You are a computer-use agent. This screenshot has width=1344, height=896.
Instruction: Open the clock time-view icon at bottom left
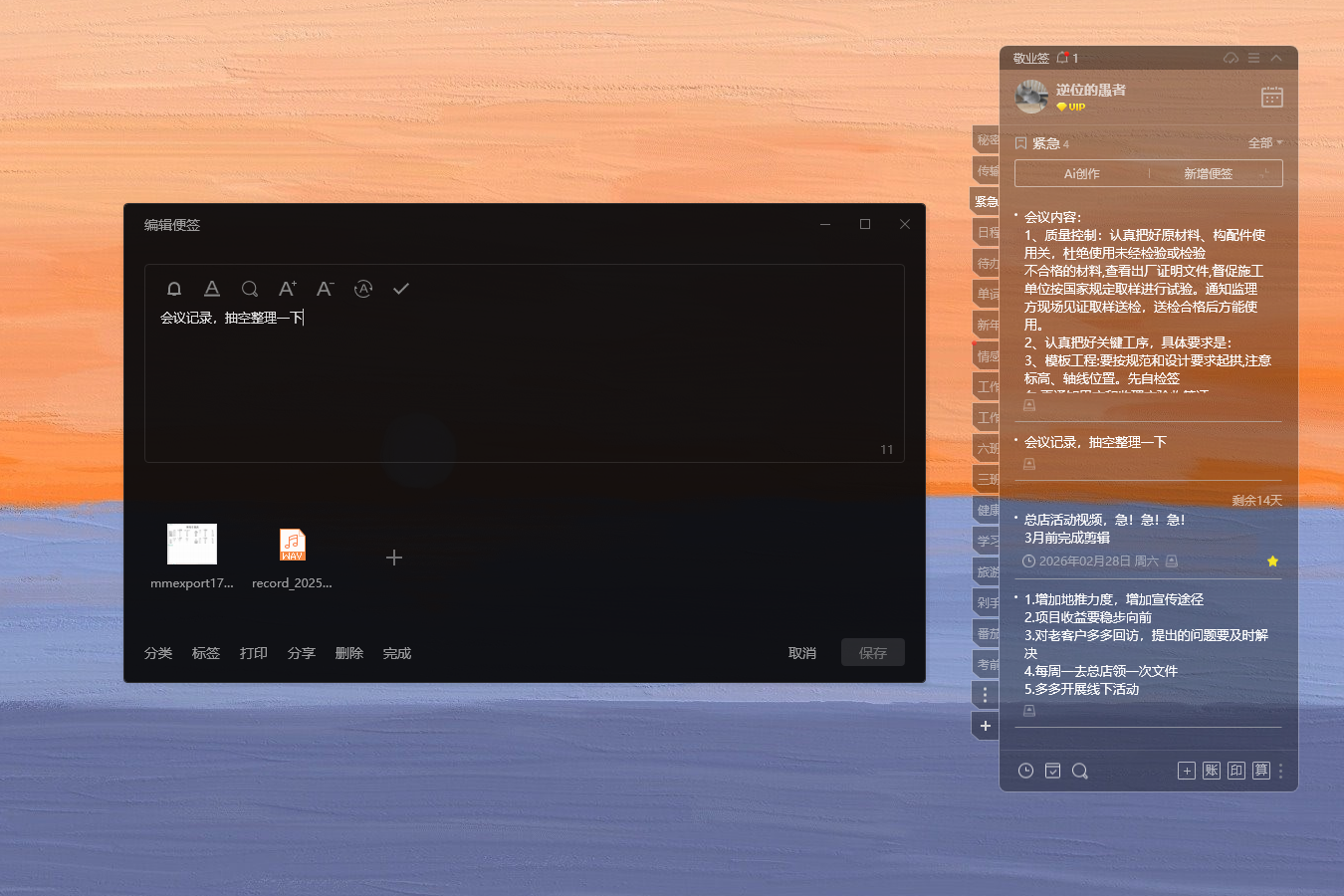click(x=1024, y=770)
